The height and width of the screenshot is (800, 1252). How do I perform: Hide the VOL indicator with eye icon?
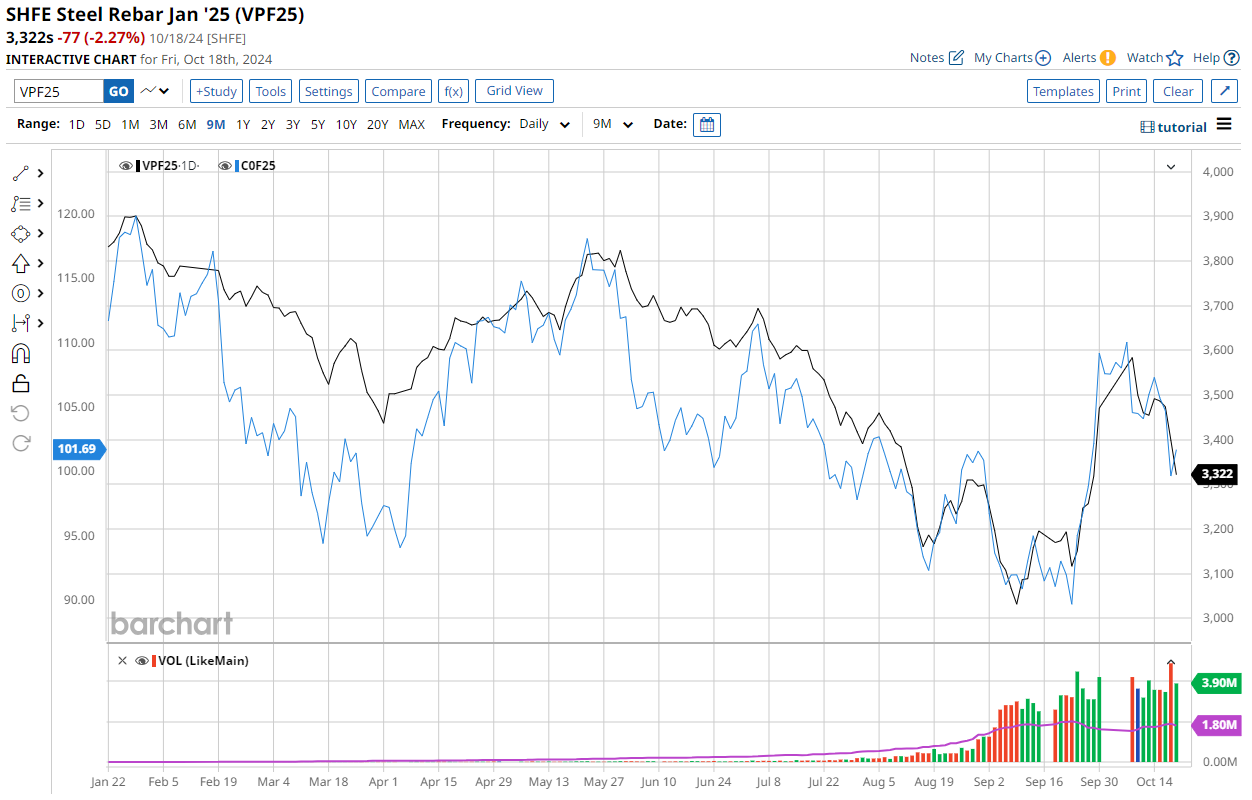(142, 661)
